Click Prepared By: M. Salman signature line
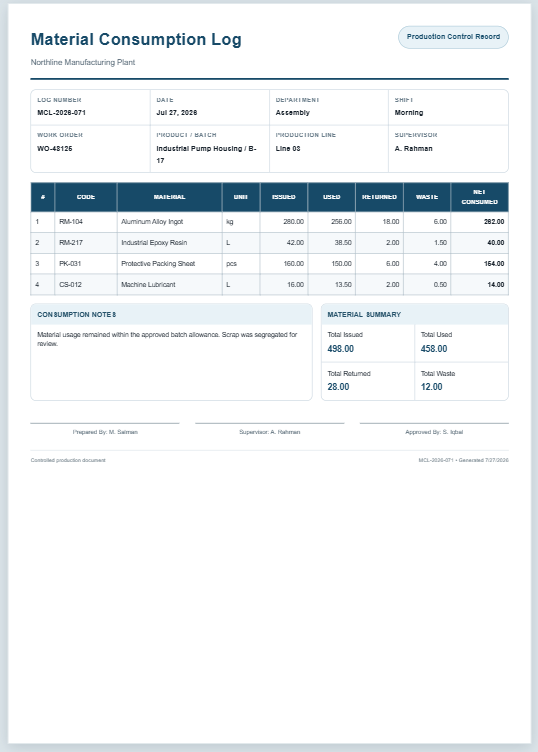Screen dimensions: 538x752 tap(105, 432)
